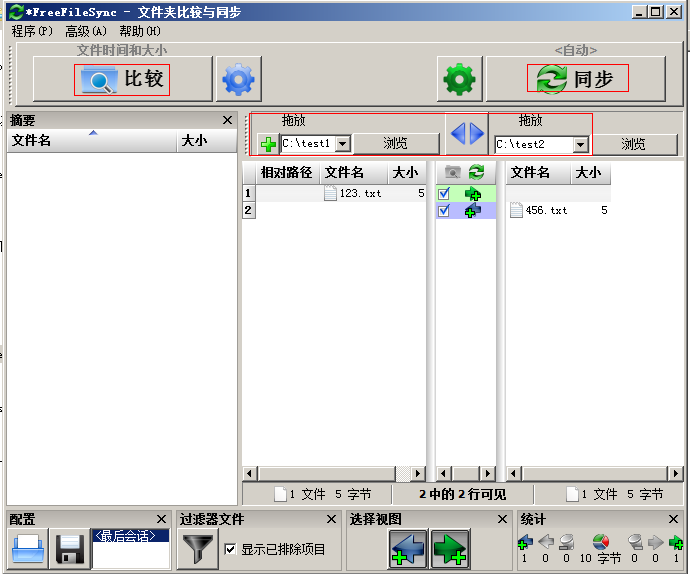Swap sides with blue arrows icon
690x574 pixels.
(x=467, y=133)
